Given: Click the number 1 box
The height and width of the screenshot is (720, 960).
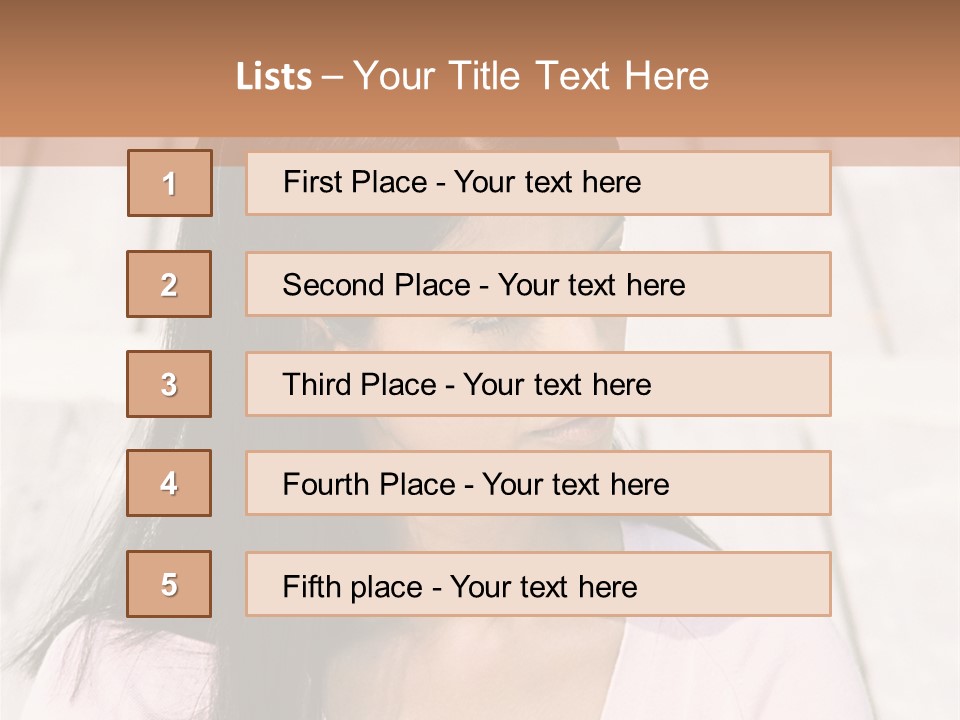Looking at the screenshot, I should tap(170, 183).
